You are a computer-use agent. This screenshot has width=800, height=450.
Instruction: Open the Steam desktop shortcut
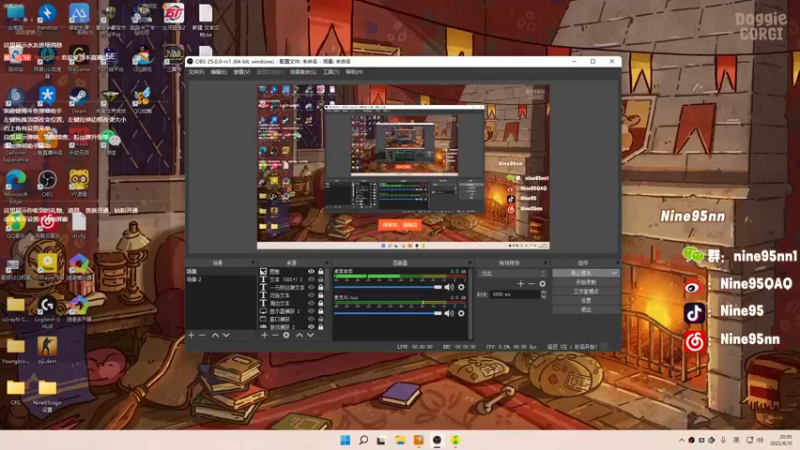[x=79, y=100]
